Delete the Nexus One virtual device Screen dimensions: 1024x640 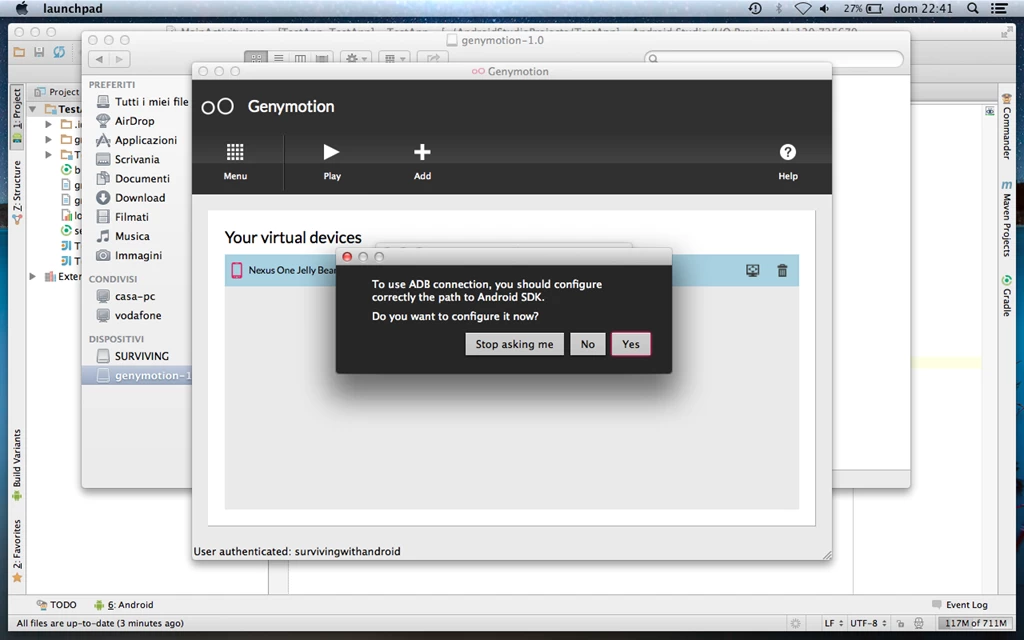(x=782, y=270)
